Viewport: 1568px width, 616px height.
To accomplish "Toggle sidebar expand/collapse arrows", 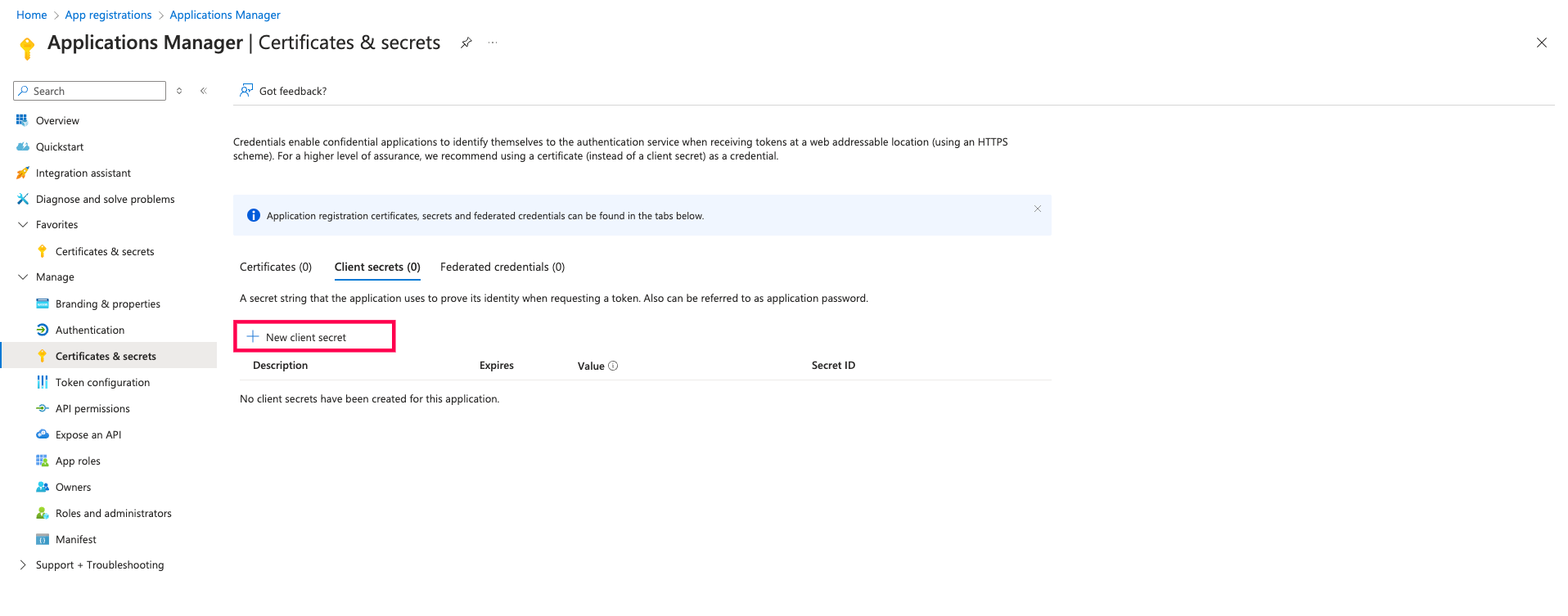I will 179,91.
